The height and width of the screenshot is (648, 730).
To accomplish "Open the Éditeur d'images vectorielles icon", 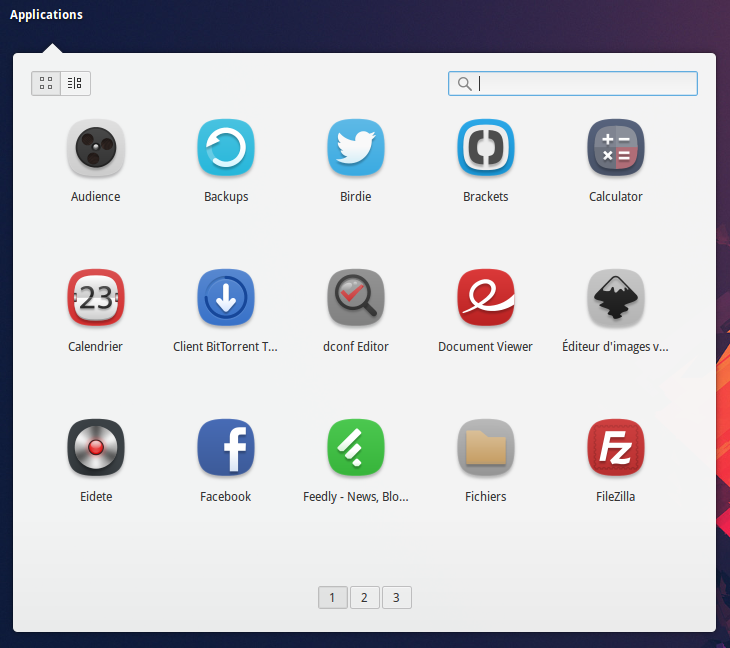I will [x=615, y=297].
